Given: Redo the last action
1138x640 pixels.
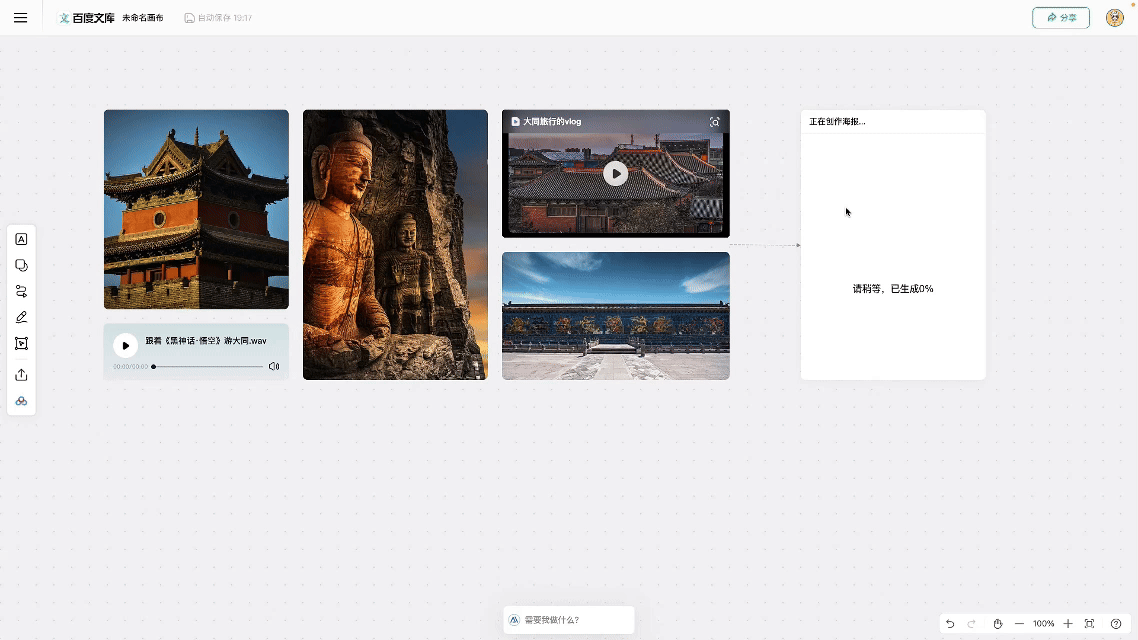Looking at the screenshot, I should [x=971, y=624].
